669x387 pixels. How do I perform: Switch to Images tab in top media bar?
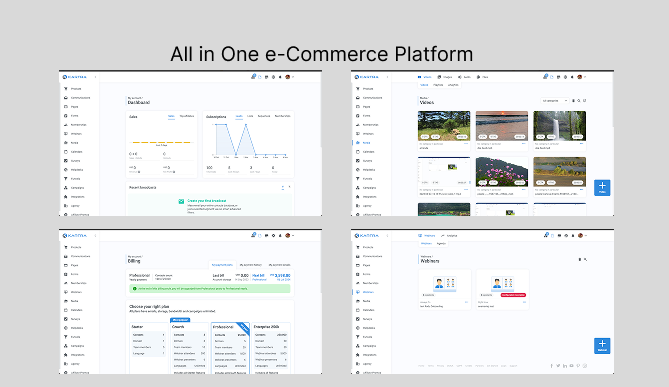(445, 77)
